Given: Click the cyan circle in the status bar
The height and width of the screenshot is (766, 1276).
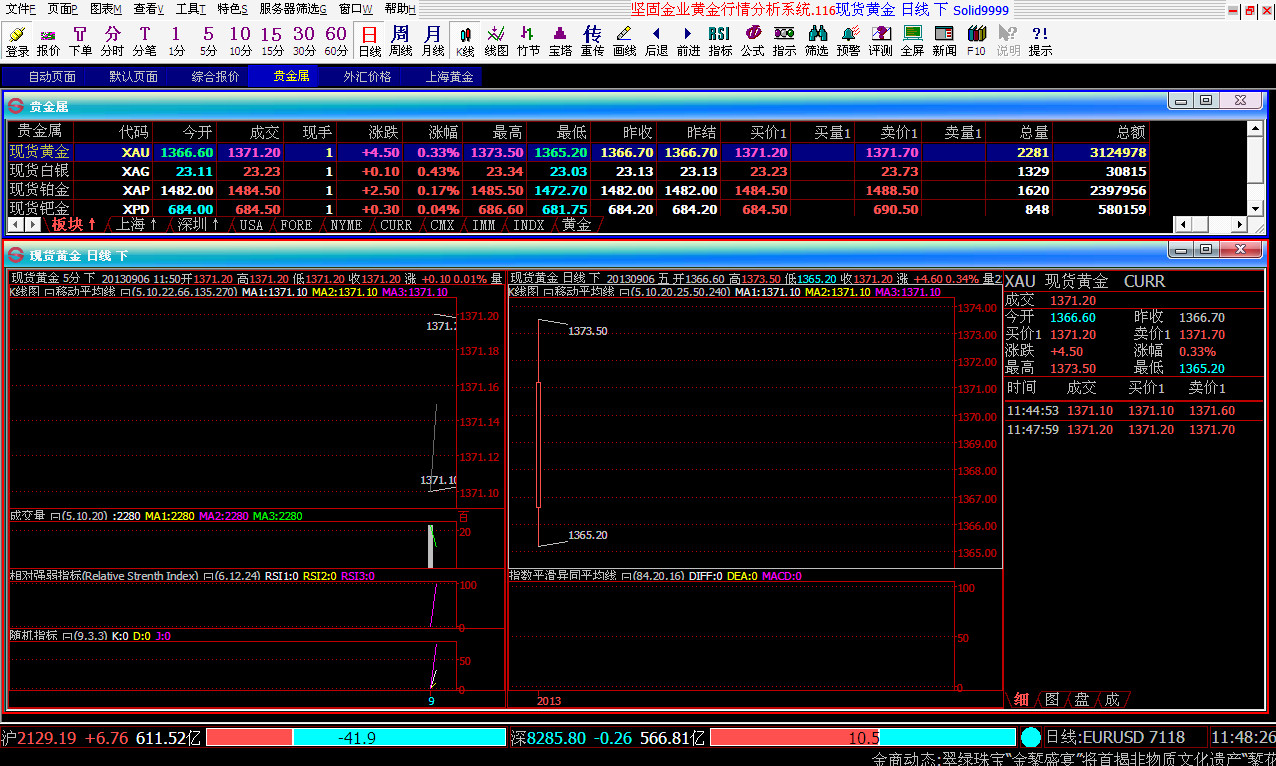Looking at the screenshot, I should pos(1031,737).
